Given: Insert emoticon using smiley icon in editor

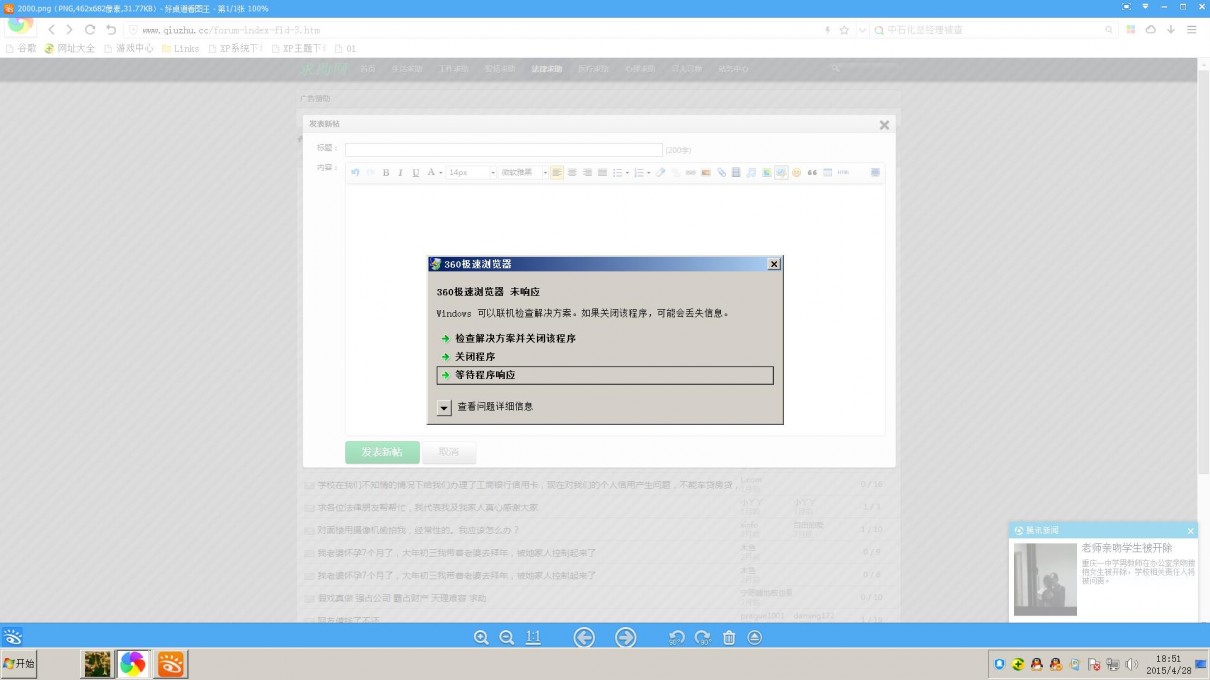Looking at the screenshot, I should tap(797, 173).
